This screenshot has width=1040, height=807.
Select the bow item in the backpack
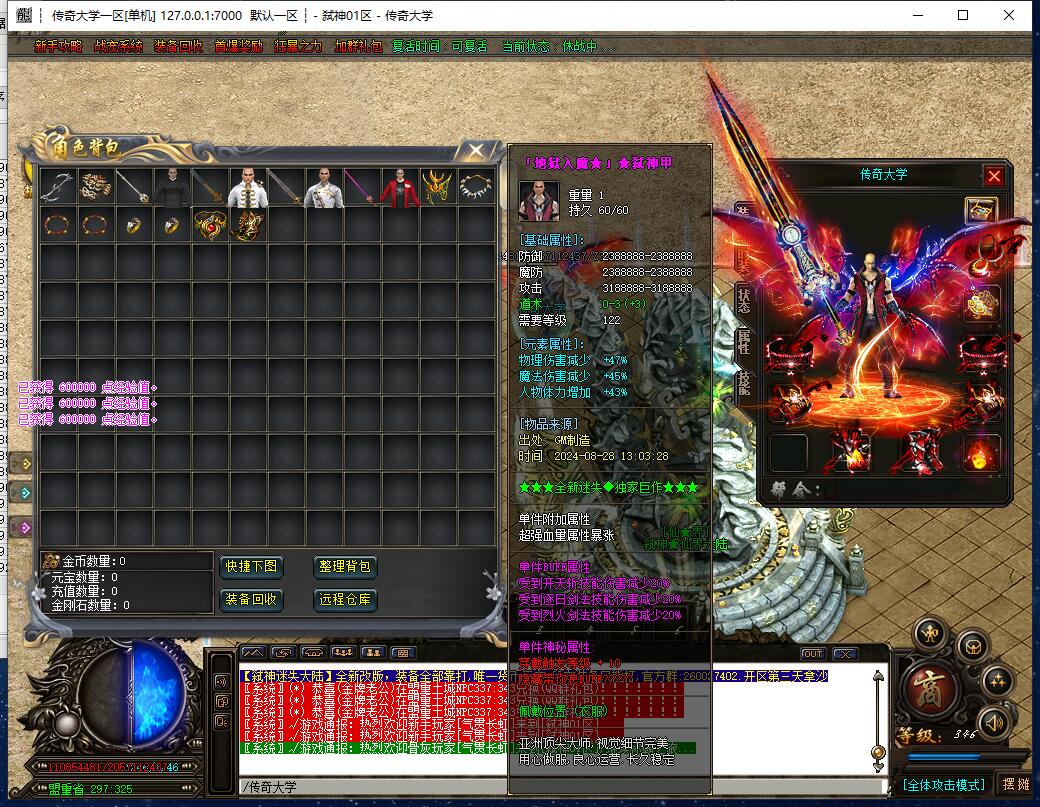pos(58,187)
